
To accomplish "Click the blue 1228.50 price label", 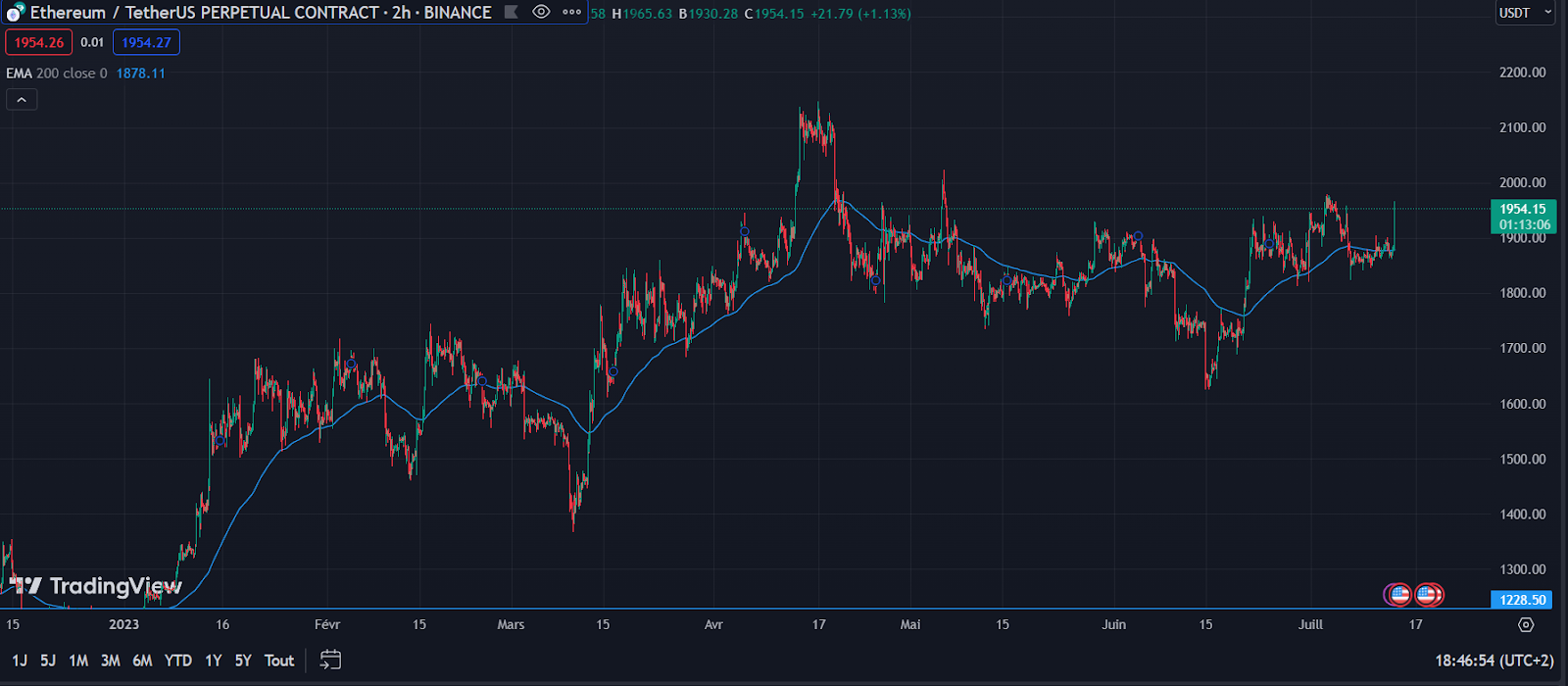I will point(1523,600).
